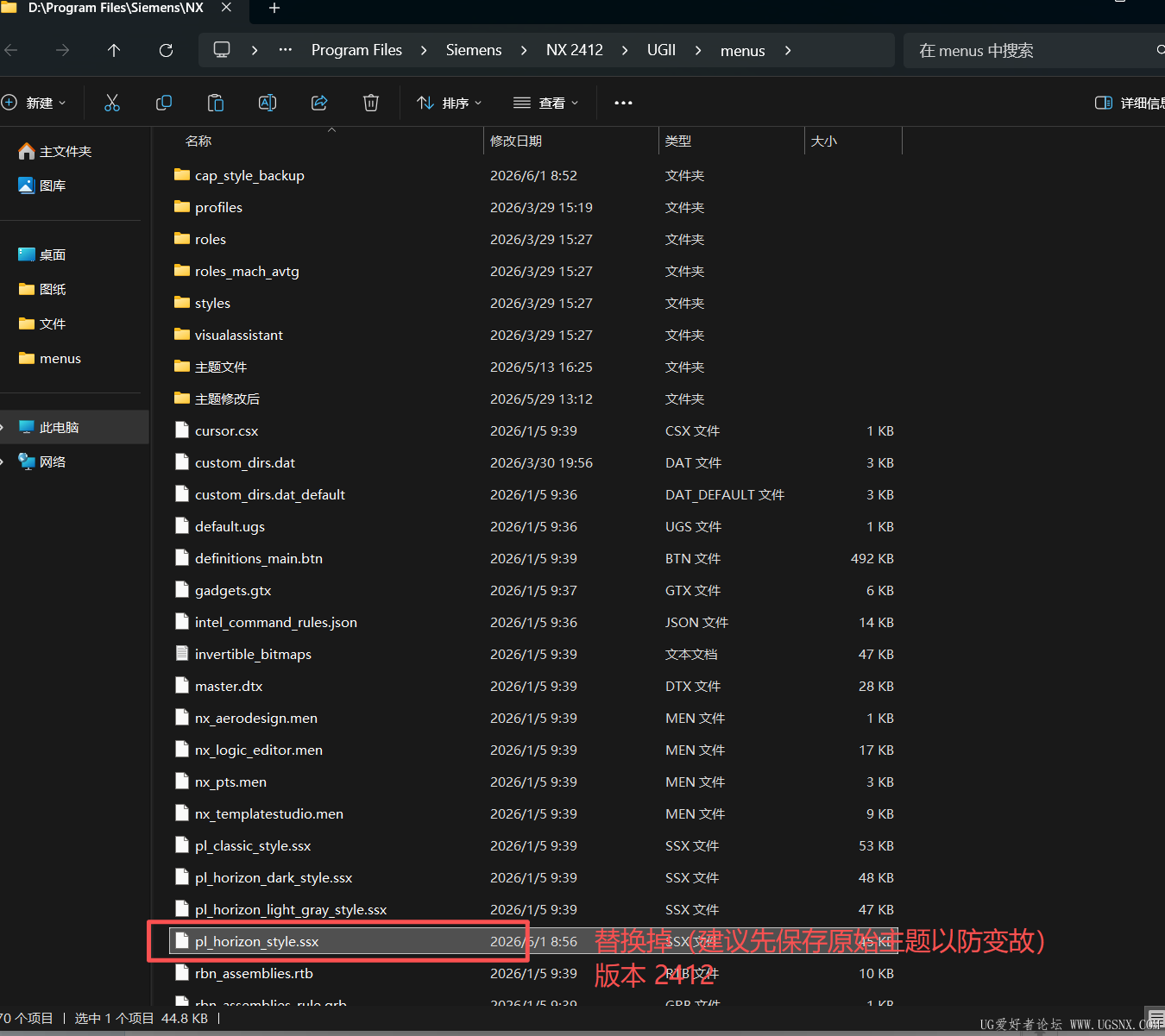
Task: Click the Cut scissors icon
Action: click(112, 103)
